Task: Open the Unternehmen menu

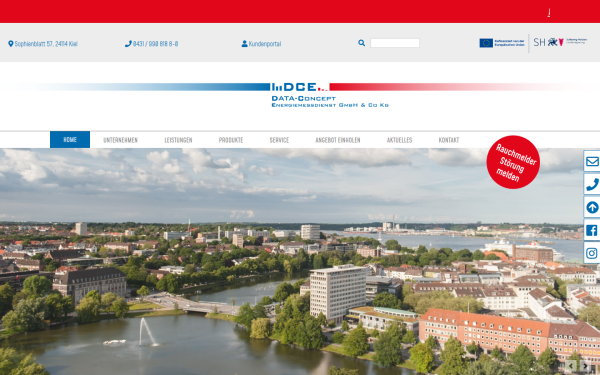Action: (121, 140)
